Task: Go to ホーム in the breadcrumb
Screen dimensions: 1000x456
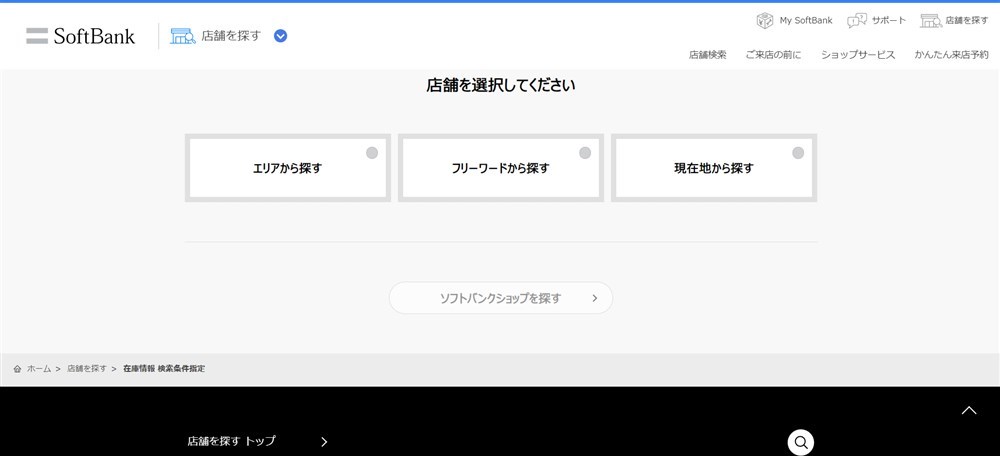Action: (x=38, y=369)
